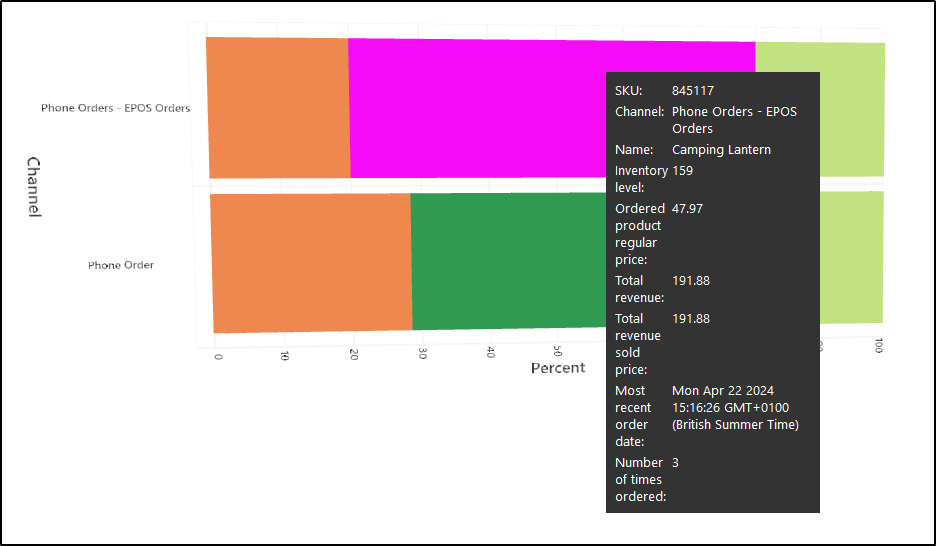Screen dimensions: 936x546
Task: Click the 'Phone Orders - EPOS Orders' axis label
Action: (115, 108)
